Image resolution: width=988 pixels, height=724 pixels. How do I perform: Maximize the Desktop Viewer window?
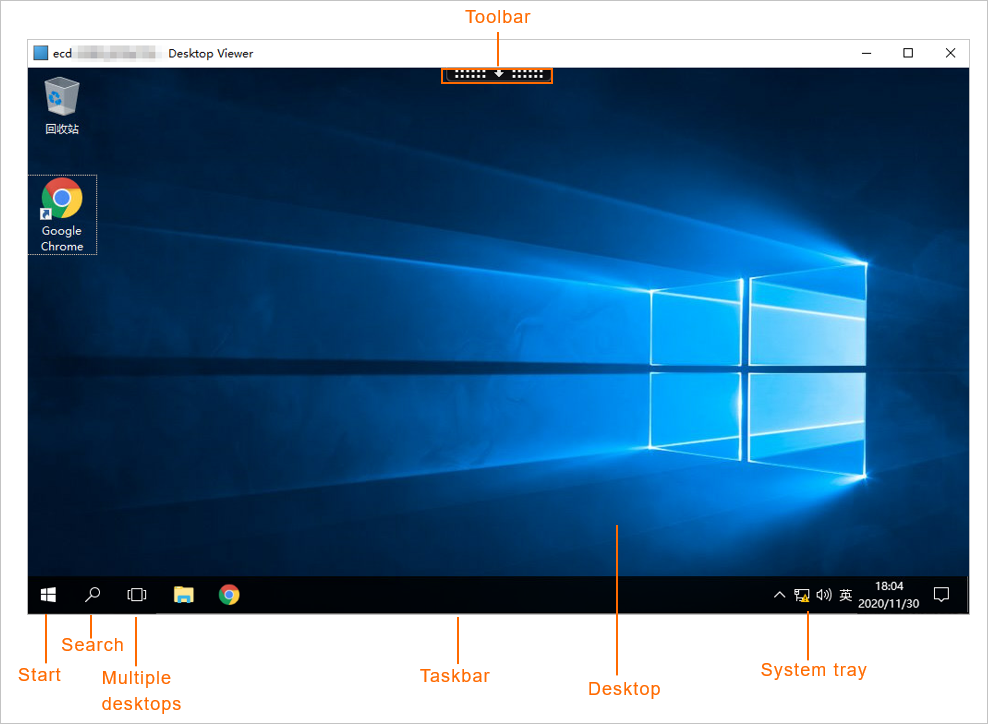pos(908,53)
